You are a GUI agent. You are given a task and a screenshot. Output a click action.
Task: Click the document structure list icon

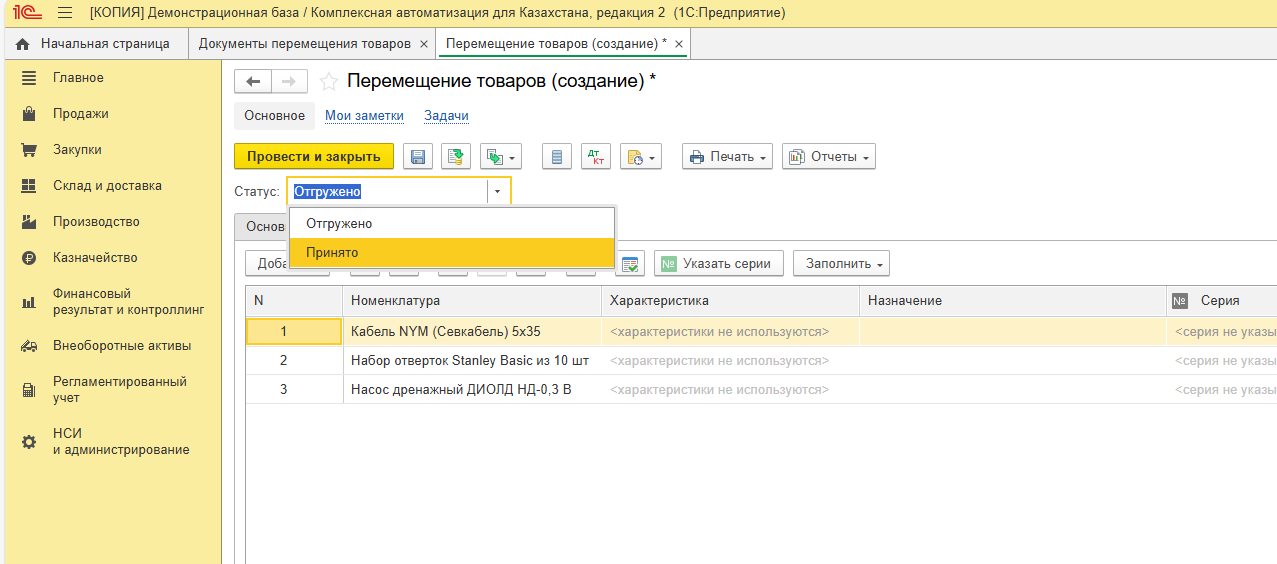tap(557, 157)
